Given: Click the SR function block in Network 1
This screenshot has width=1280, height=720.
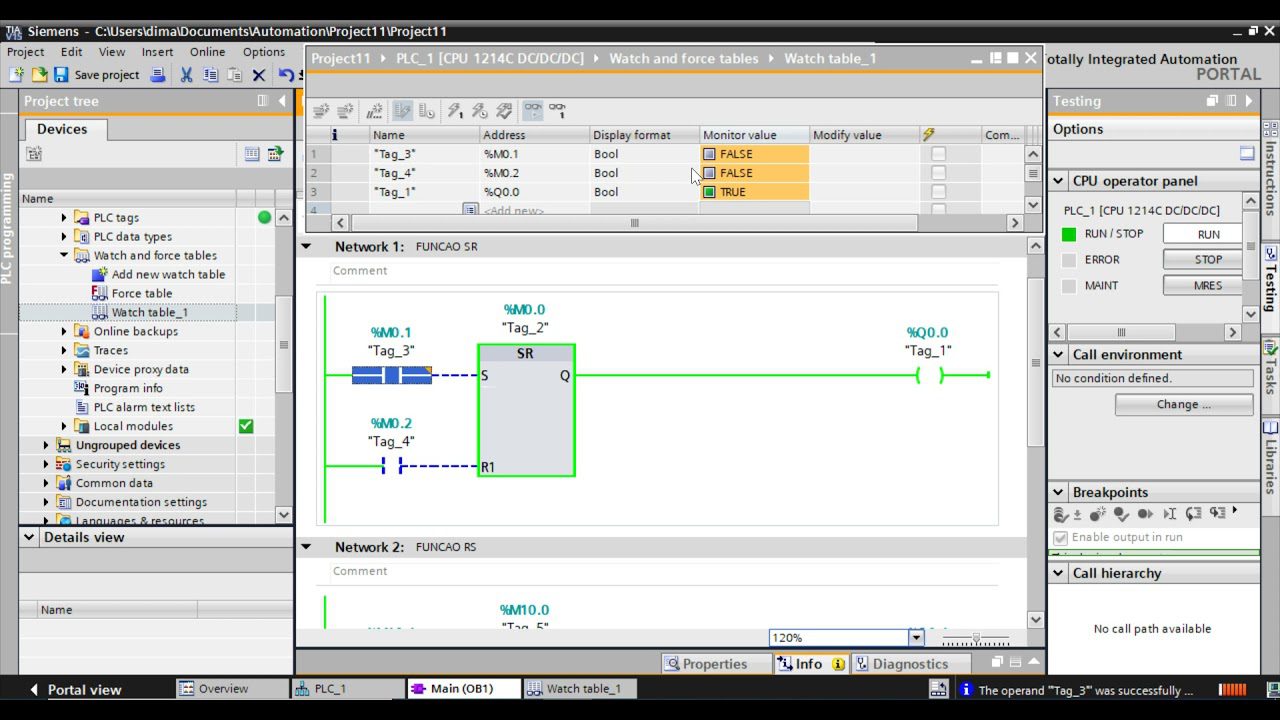Looking at the screenshot, I should click(526, 410).
